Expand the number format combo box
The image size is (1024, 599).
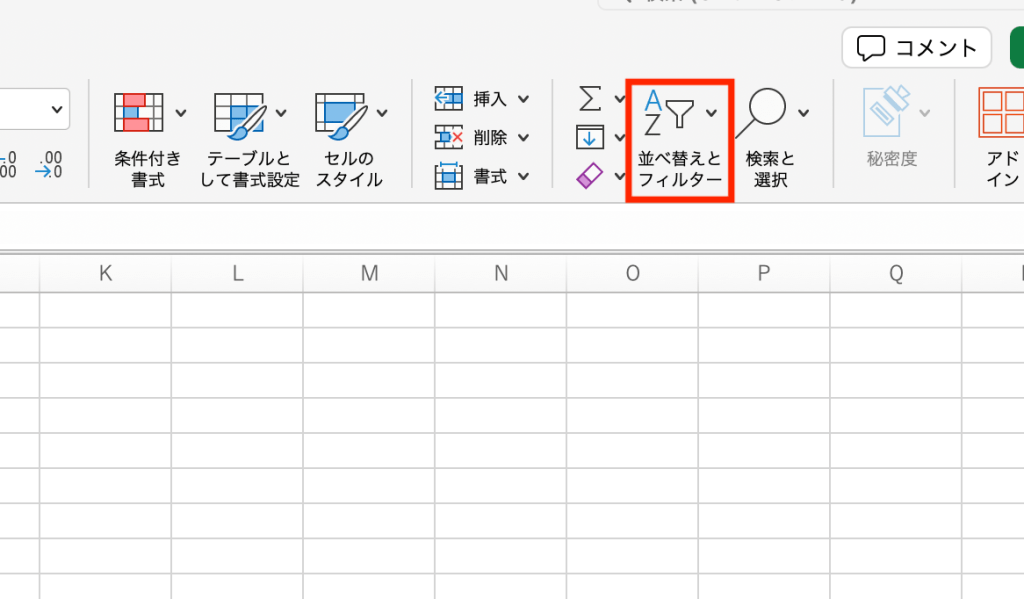[56, 108]
